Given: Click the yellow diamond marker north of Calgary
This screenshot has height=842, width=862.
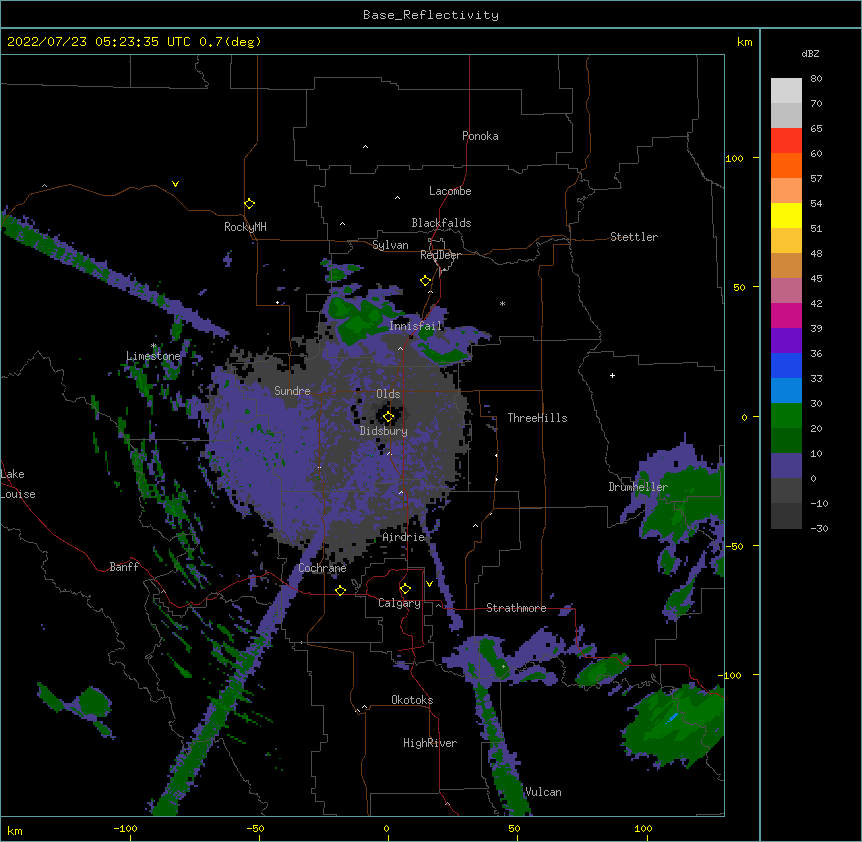Looking at the screenshot, I should [405, 589].
